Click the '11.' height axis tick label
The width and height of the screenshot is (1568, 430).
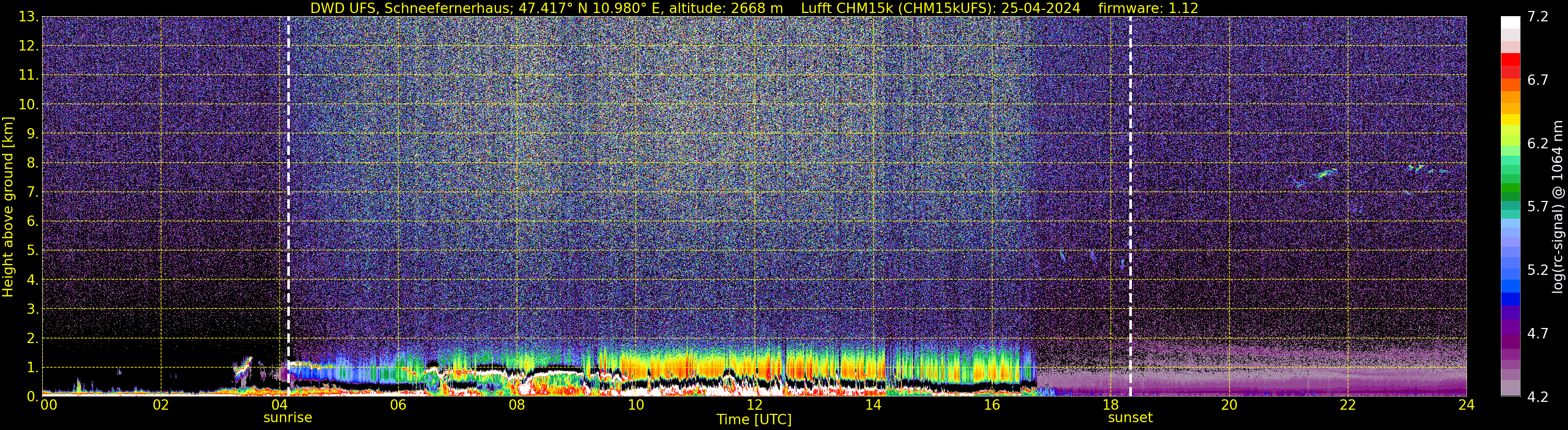(29, 75)
